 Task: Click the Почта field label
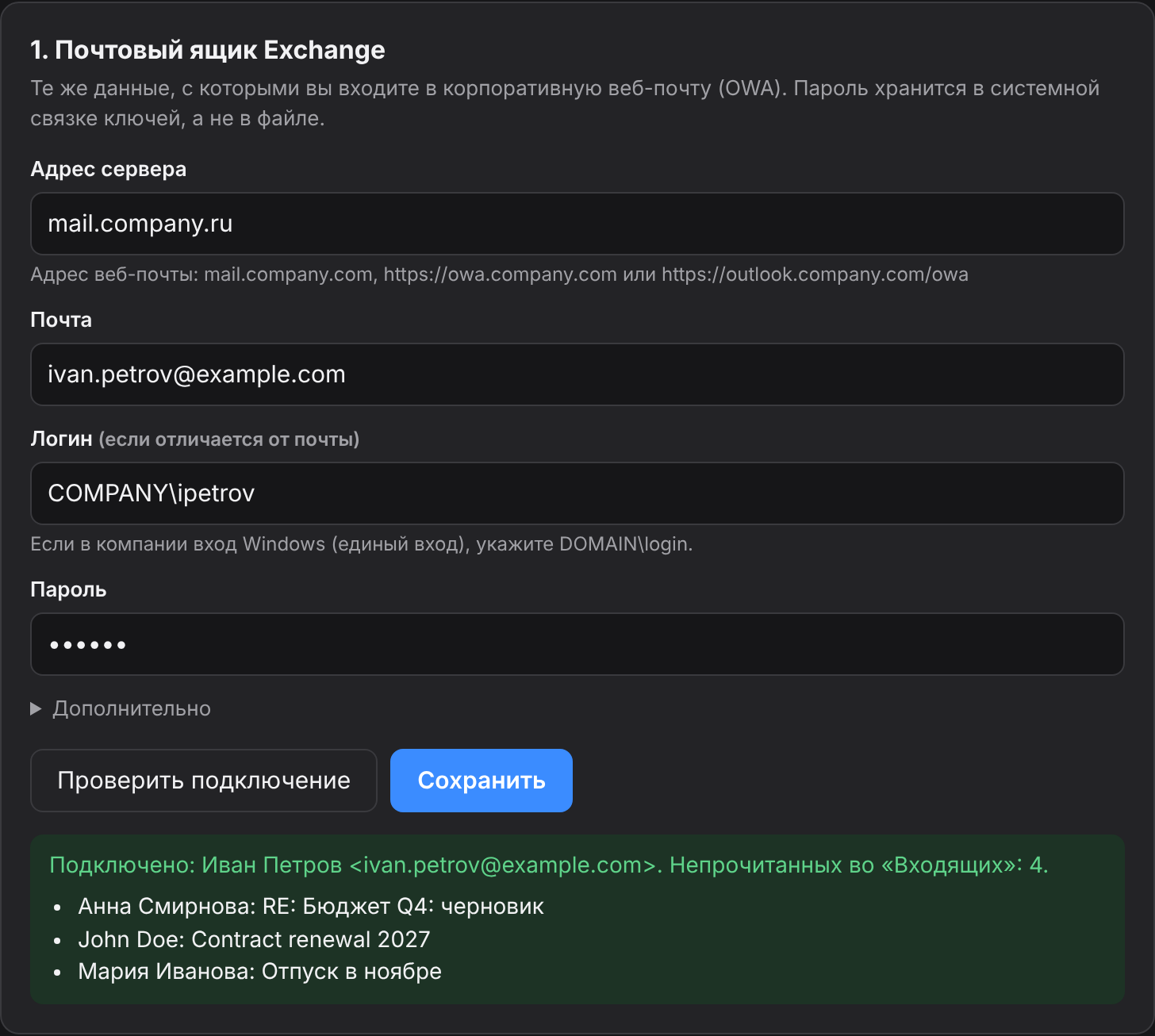coord(61,320)
